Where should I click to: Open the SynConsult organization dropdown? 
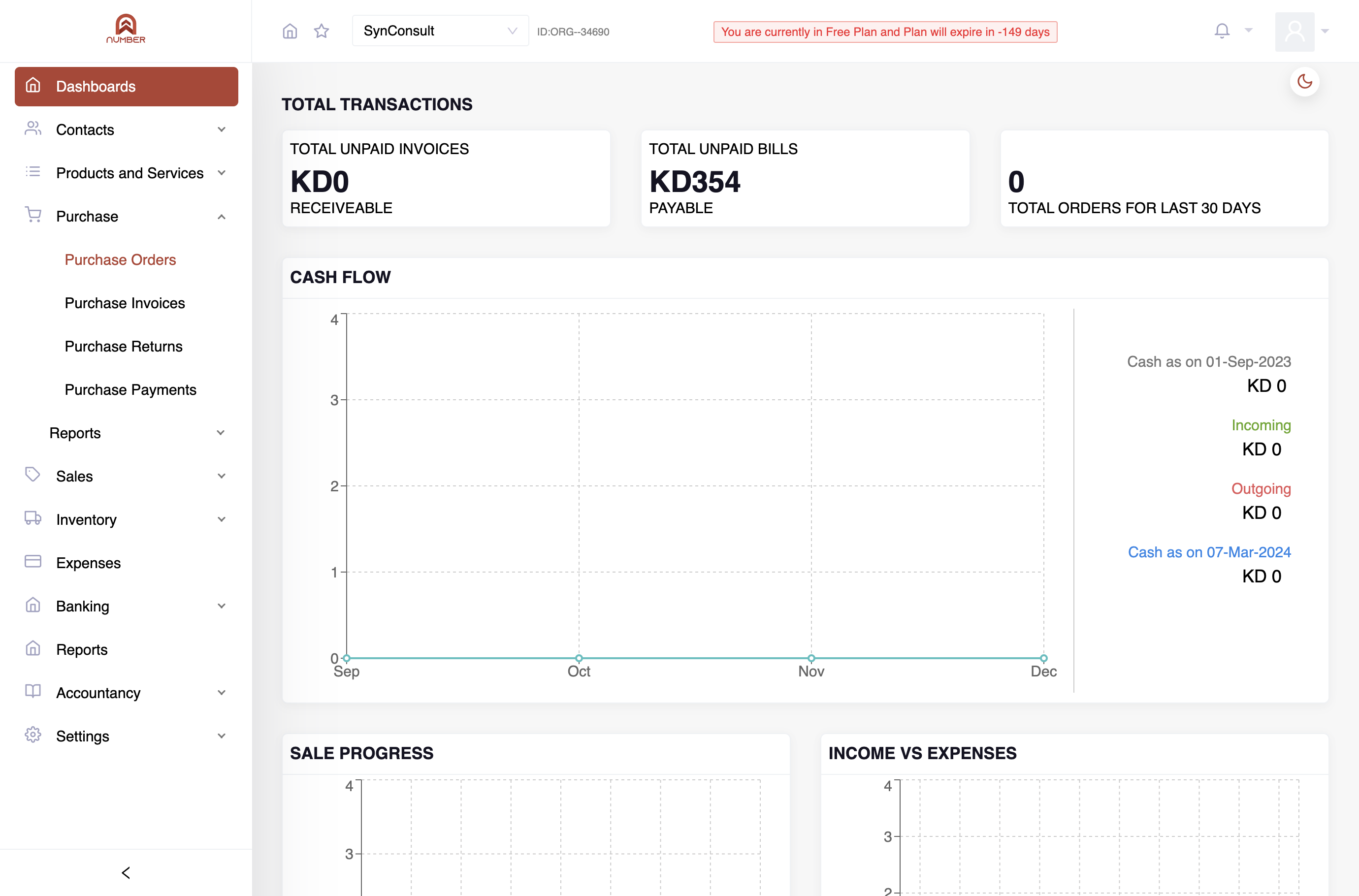[x=440, y=31]
